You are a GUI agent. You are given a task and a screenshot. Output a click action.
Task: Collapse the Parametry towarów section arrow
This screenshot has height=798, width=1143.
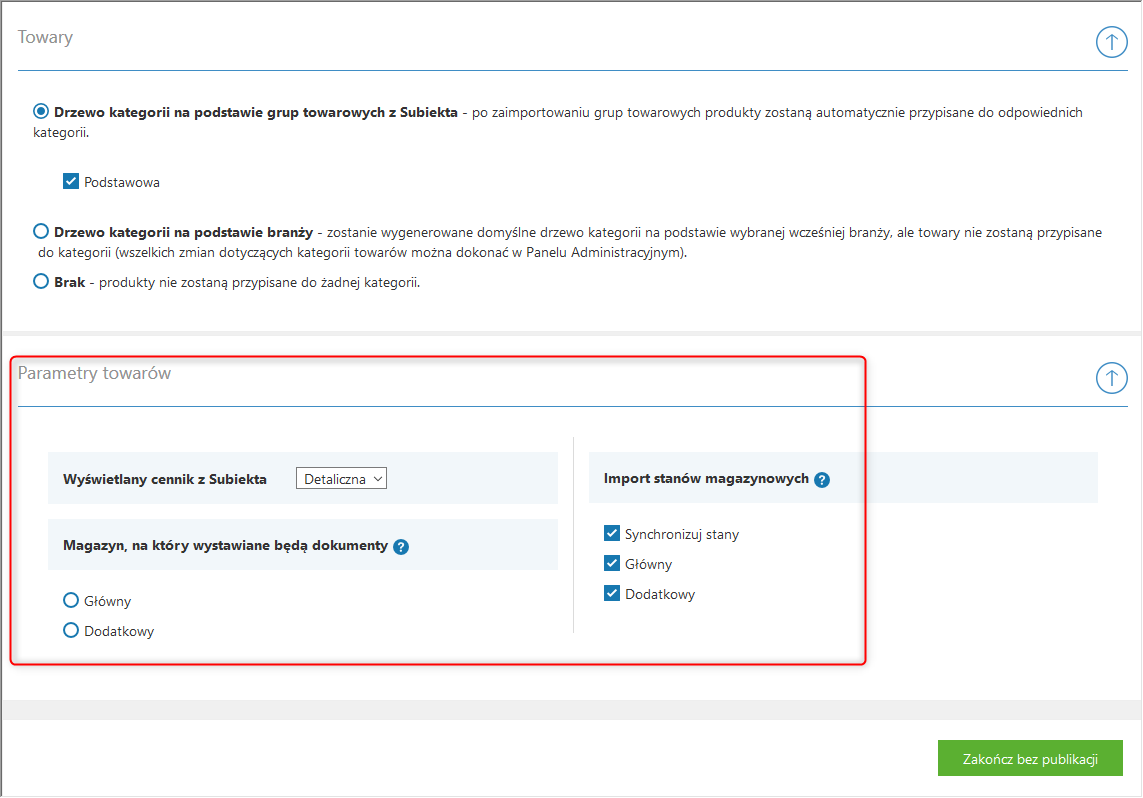pos(1111,378)
